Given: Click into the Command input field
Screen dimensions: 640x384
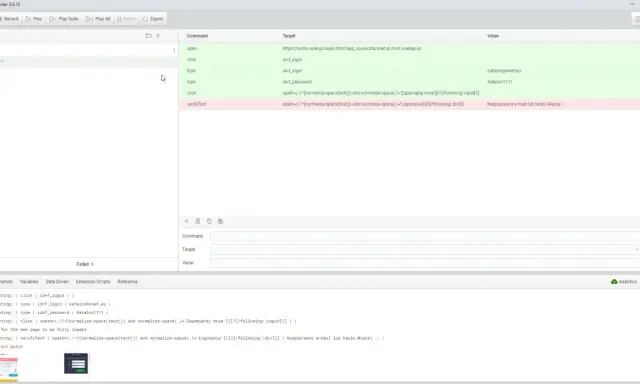Looking at the screenshot, I should [x=425, y=236].
